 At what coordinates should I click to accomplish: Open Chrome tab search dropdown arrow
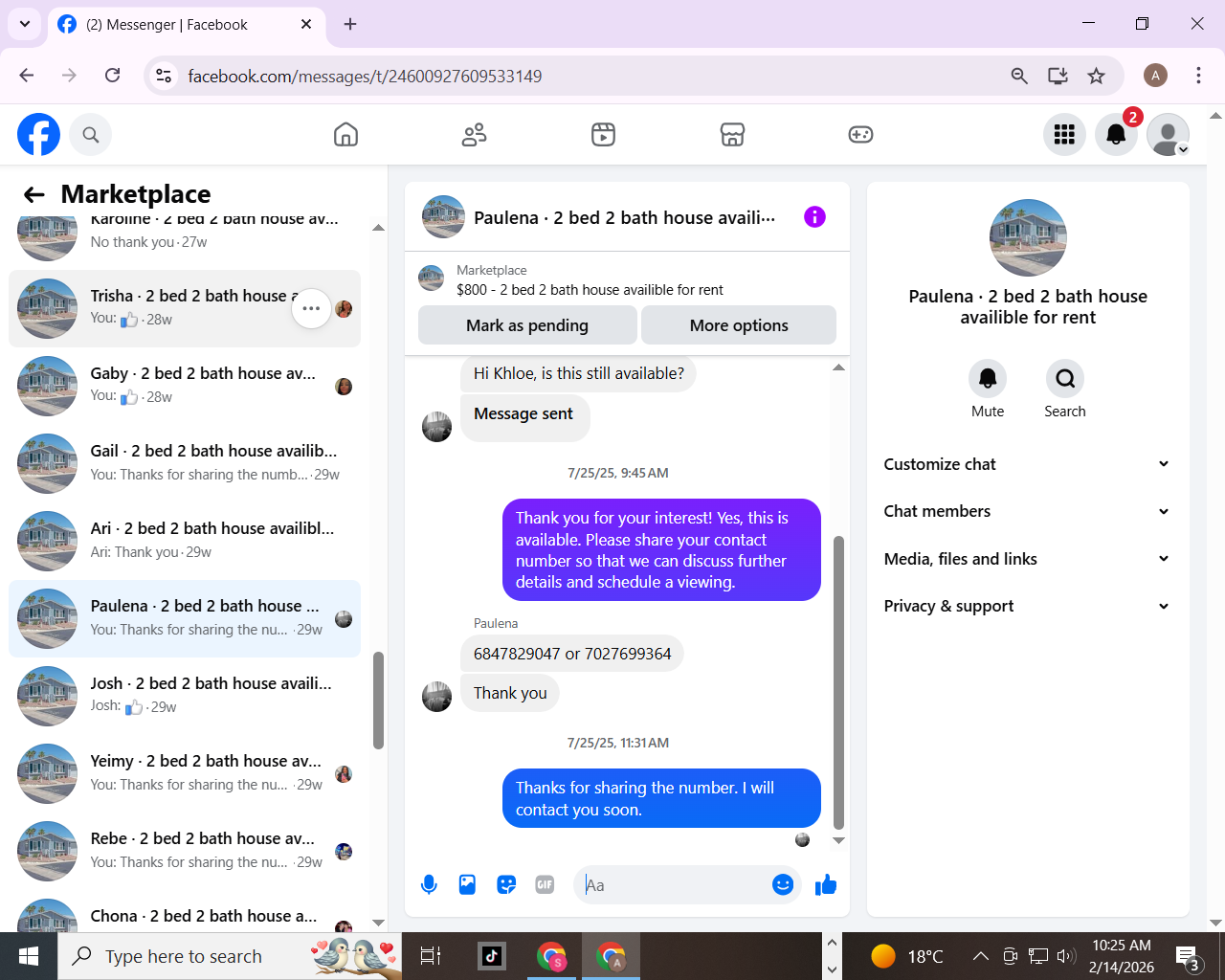click(25, 24)
